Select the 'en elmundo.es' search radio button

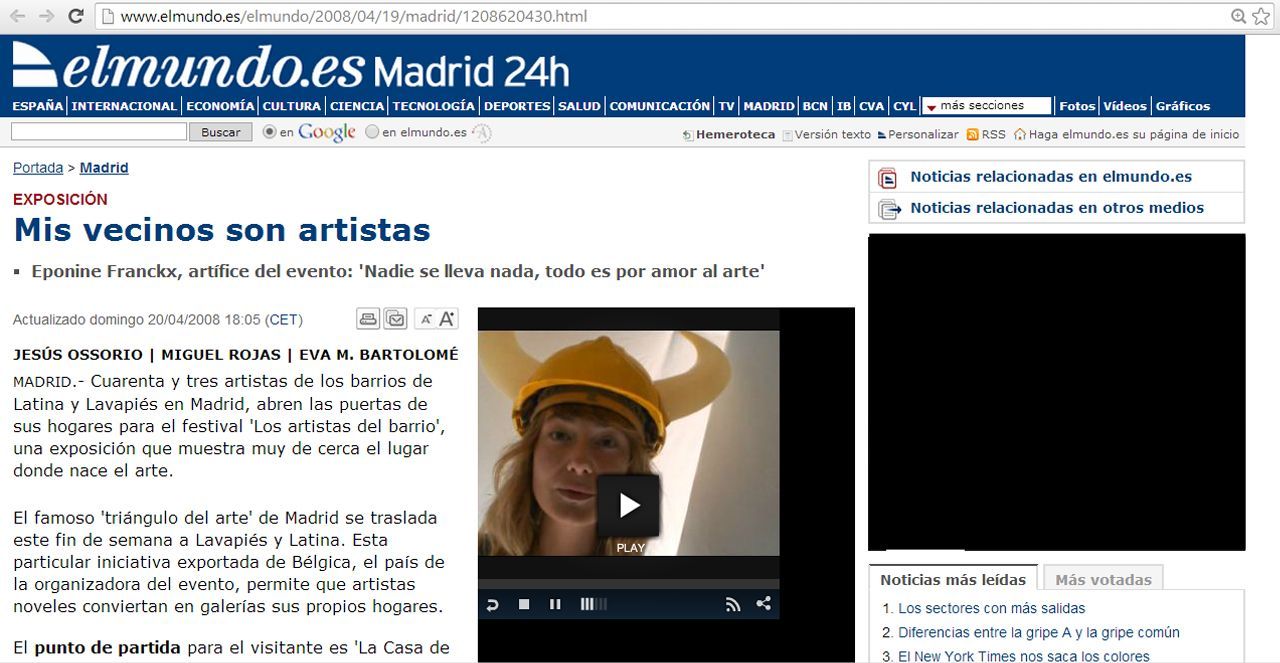pyautogui.click(x=372, y=132)
